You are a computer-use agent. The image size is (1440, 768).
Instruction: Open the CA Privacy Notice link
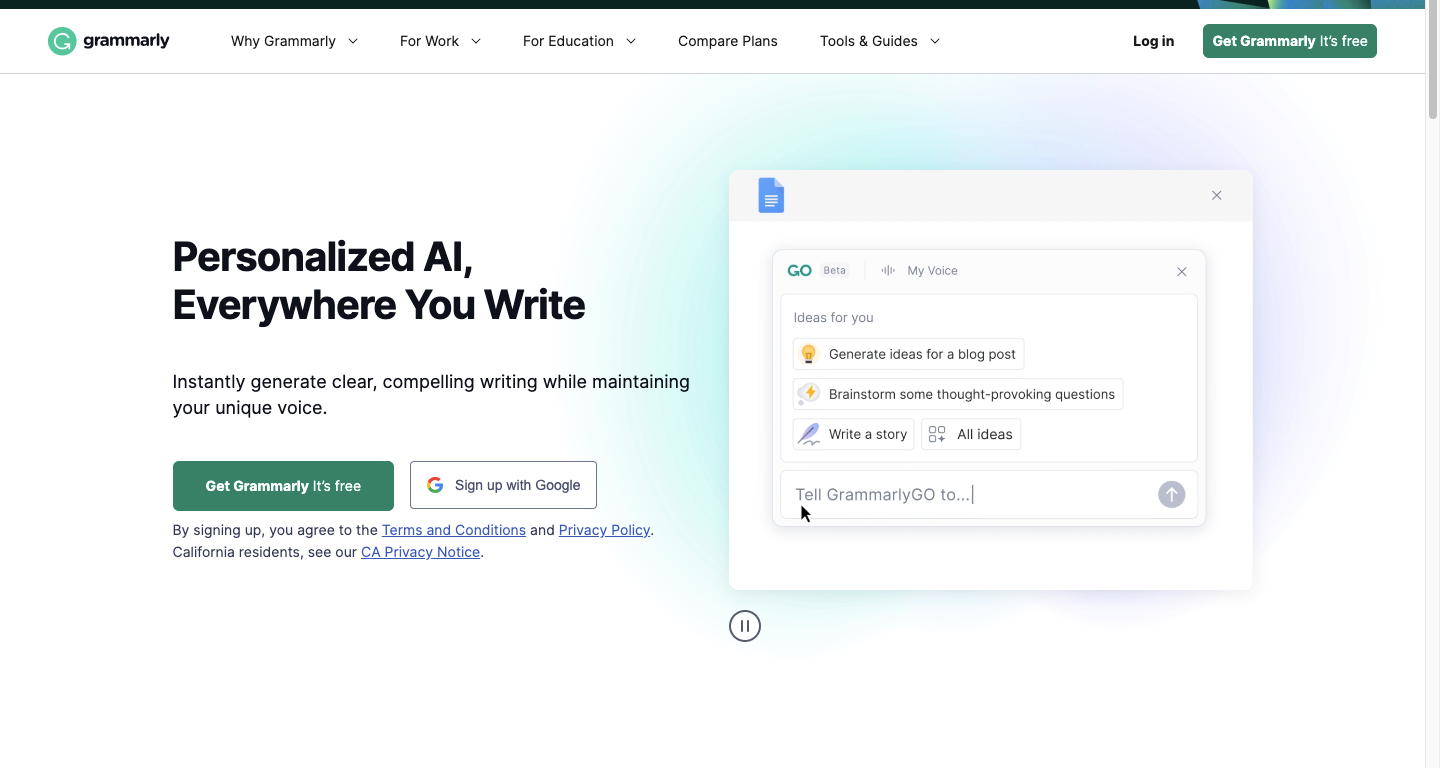click(x=420, y=552)
